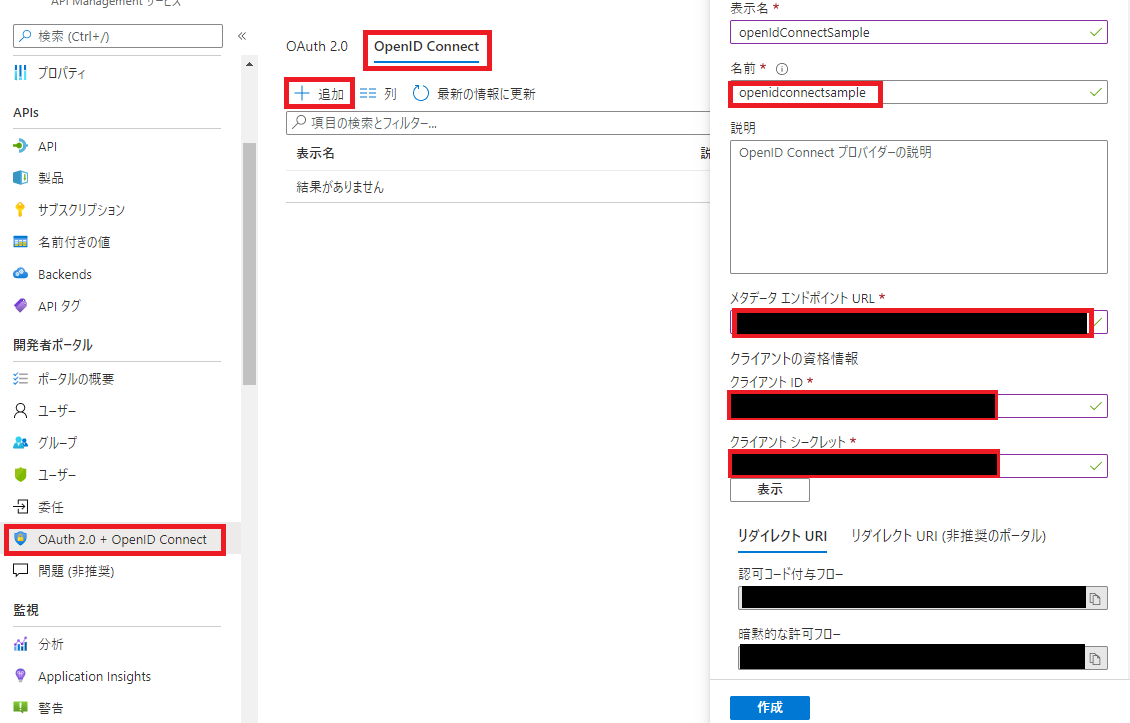Screen dimensions: 1130x723
Task: Click the 名前 input field openidconnectsample
Action: click(x=918, y=92)
